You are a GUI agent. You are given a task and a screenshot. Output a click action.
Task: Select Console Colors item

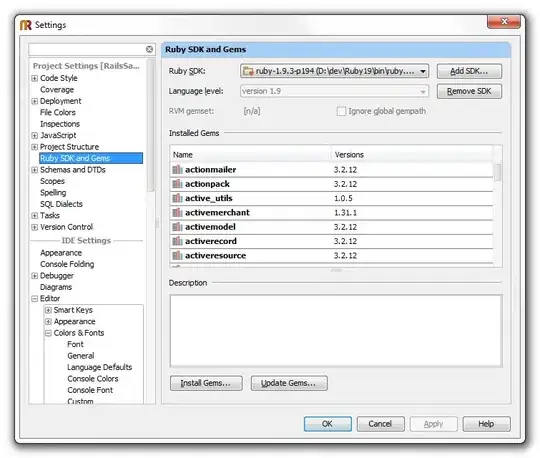[x=93, y=378]
